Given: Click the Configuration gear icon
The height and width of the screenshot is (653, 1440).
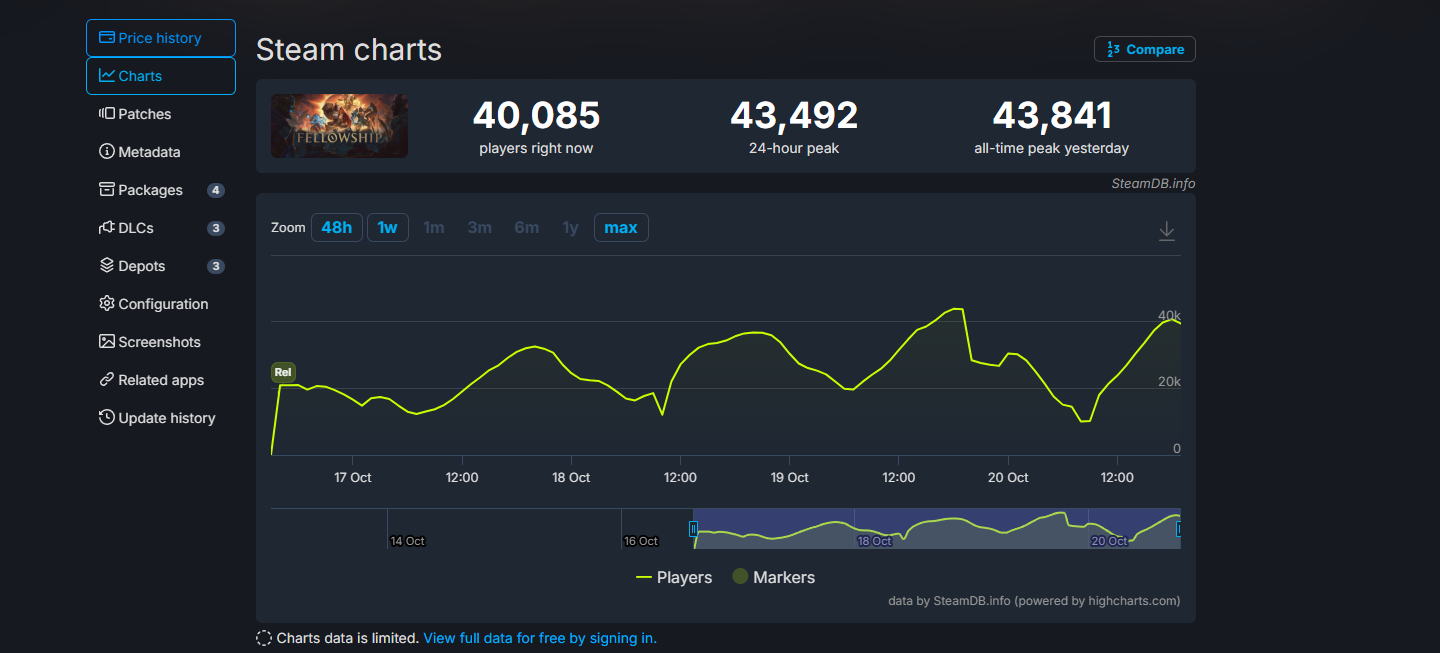Looking at the screenshot, I should click(107, 304).
